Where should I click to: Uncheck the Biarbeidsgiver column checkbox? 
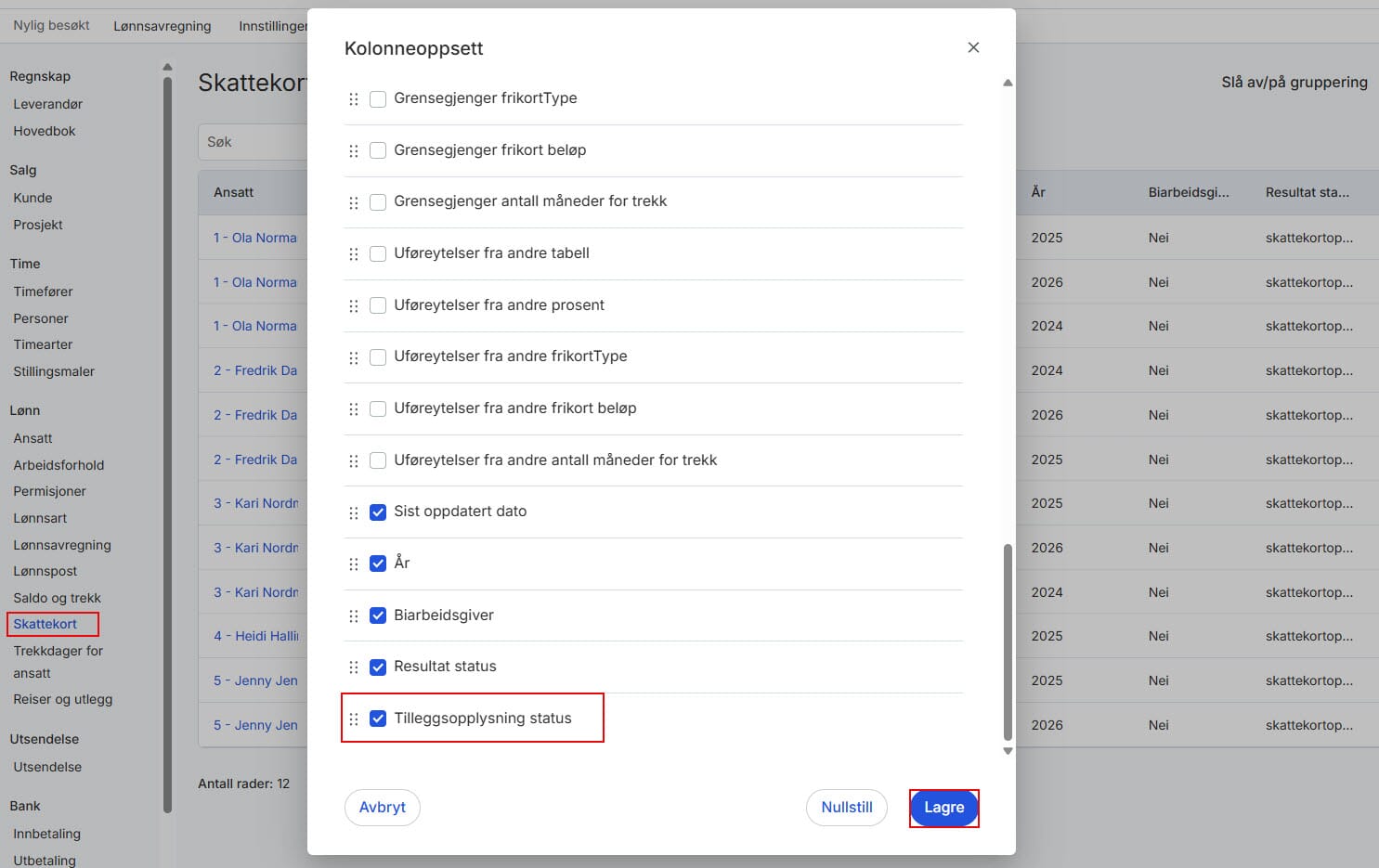coord(378,615)
